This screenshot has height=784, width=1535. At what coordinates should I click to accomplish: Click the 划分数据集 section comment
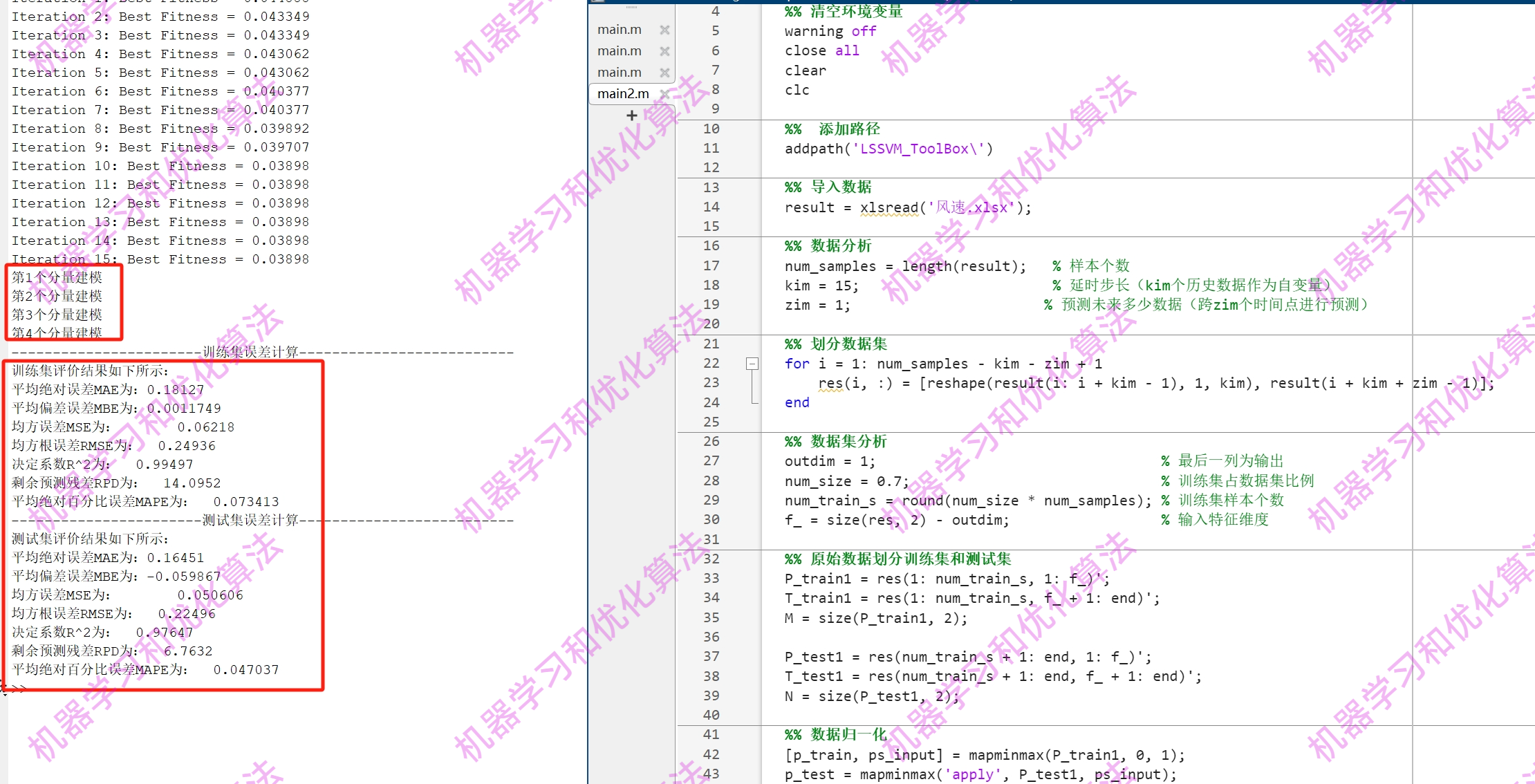[848, 344]
